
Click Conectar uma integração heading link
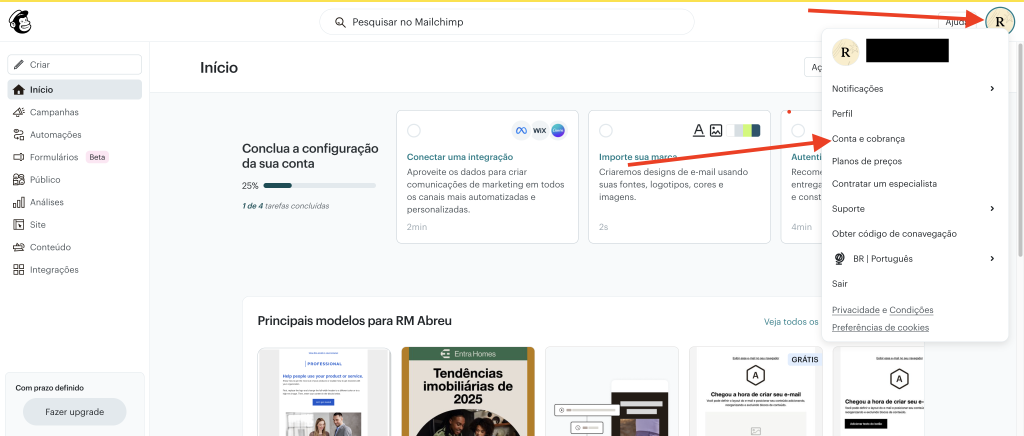(x=460, y=157)
